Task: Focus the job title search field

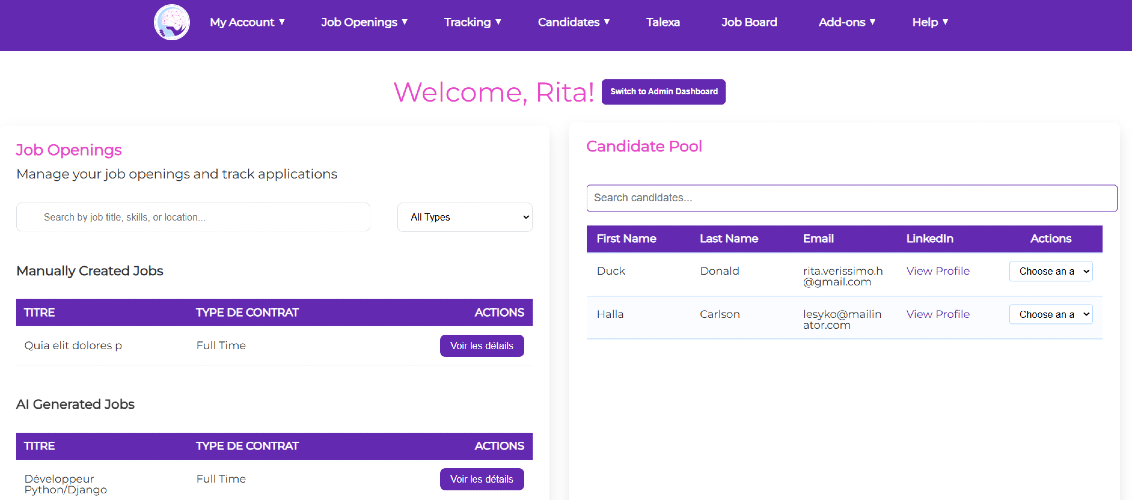Action: pyautogui.click(x=193, y=216)
